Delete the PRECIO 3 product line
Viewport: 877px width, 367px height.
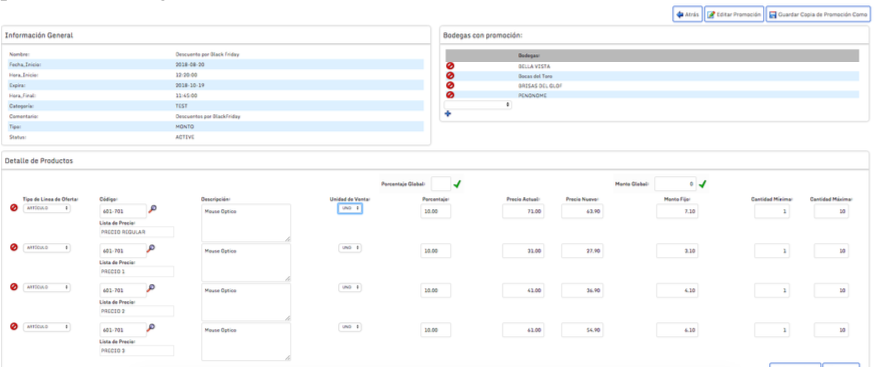pos(14,326)
